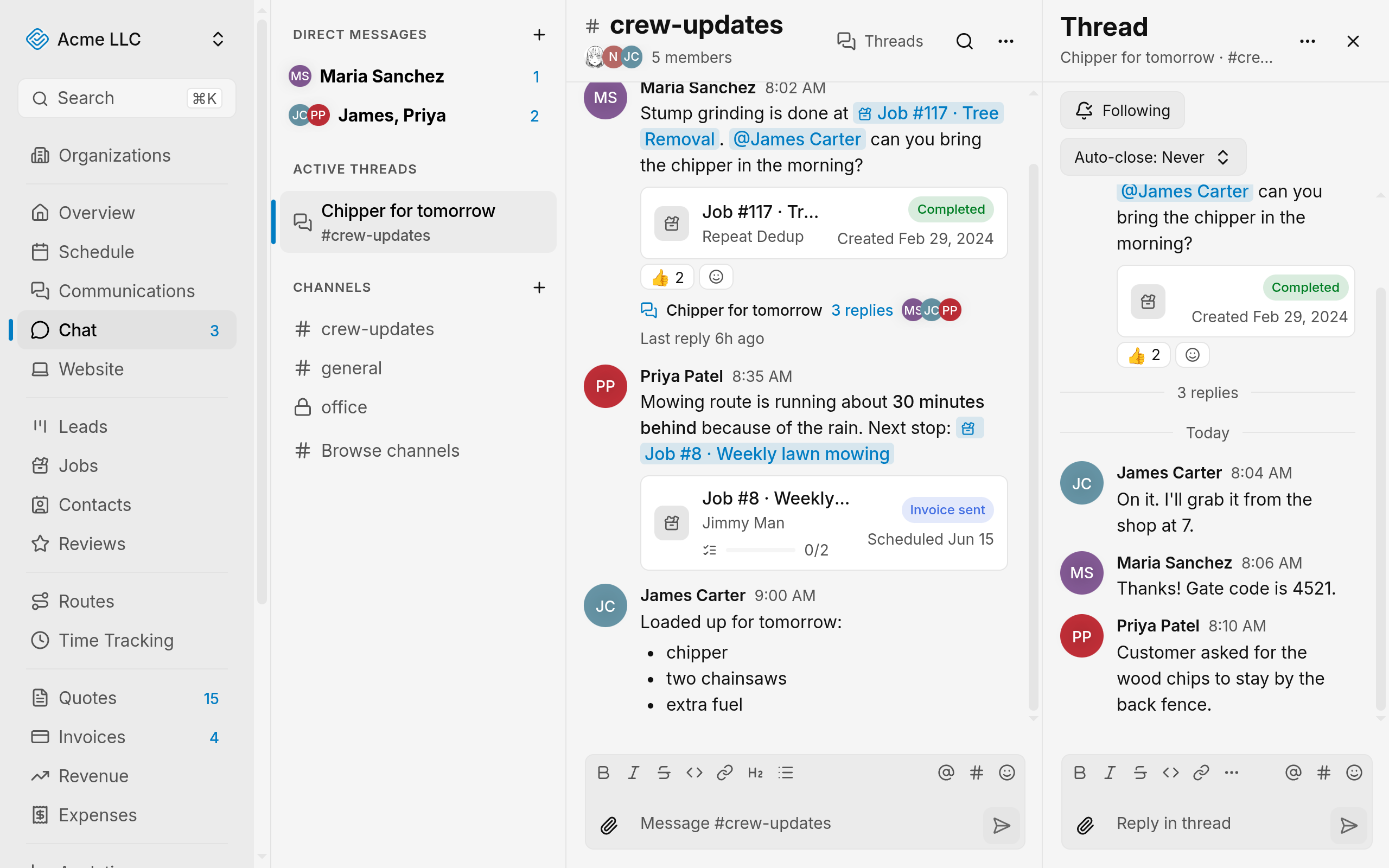The height and width of the screenshot is (868, 1389).
Task: Go to Invoices in sidebar
Action: click(127, 737)
